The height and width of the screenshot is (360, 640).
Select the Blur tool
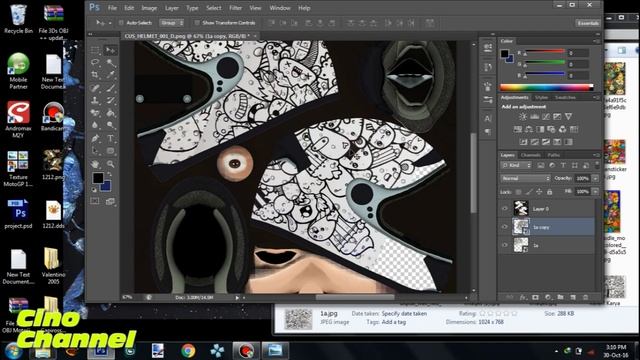pyautogui.click(x=95, y=125)
